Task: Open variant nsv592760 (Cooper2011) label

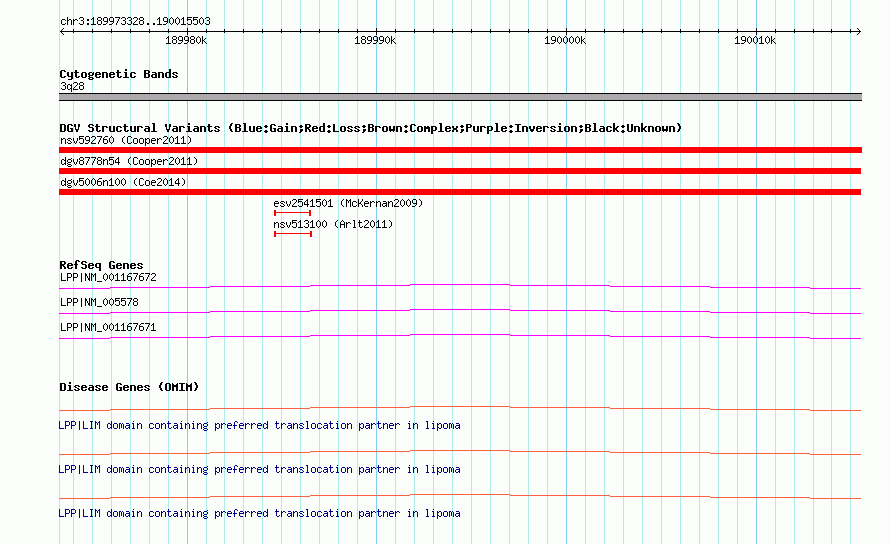Action: 126,140
